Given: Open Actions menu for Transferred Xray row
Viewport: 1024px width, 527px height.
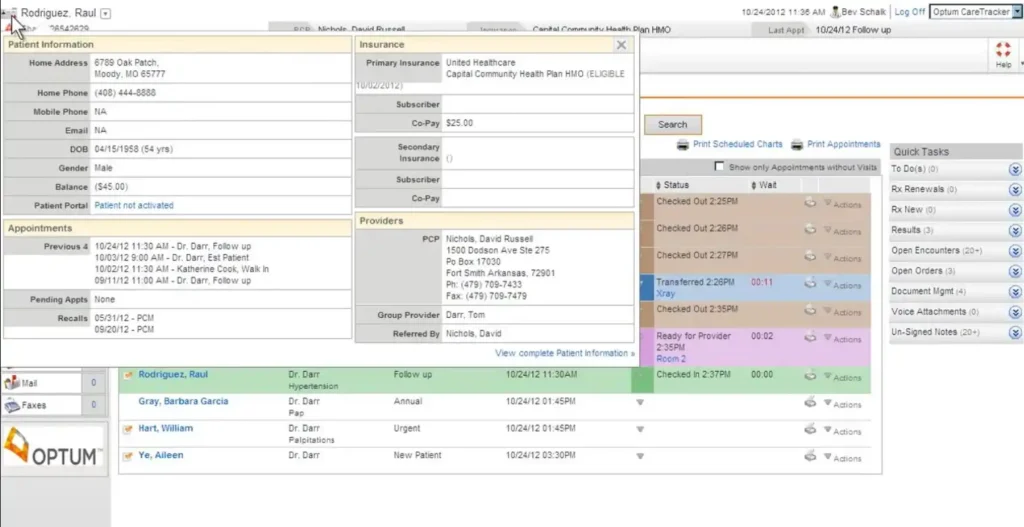Looking at the screenshot, I should (x=842, y=285).
